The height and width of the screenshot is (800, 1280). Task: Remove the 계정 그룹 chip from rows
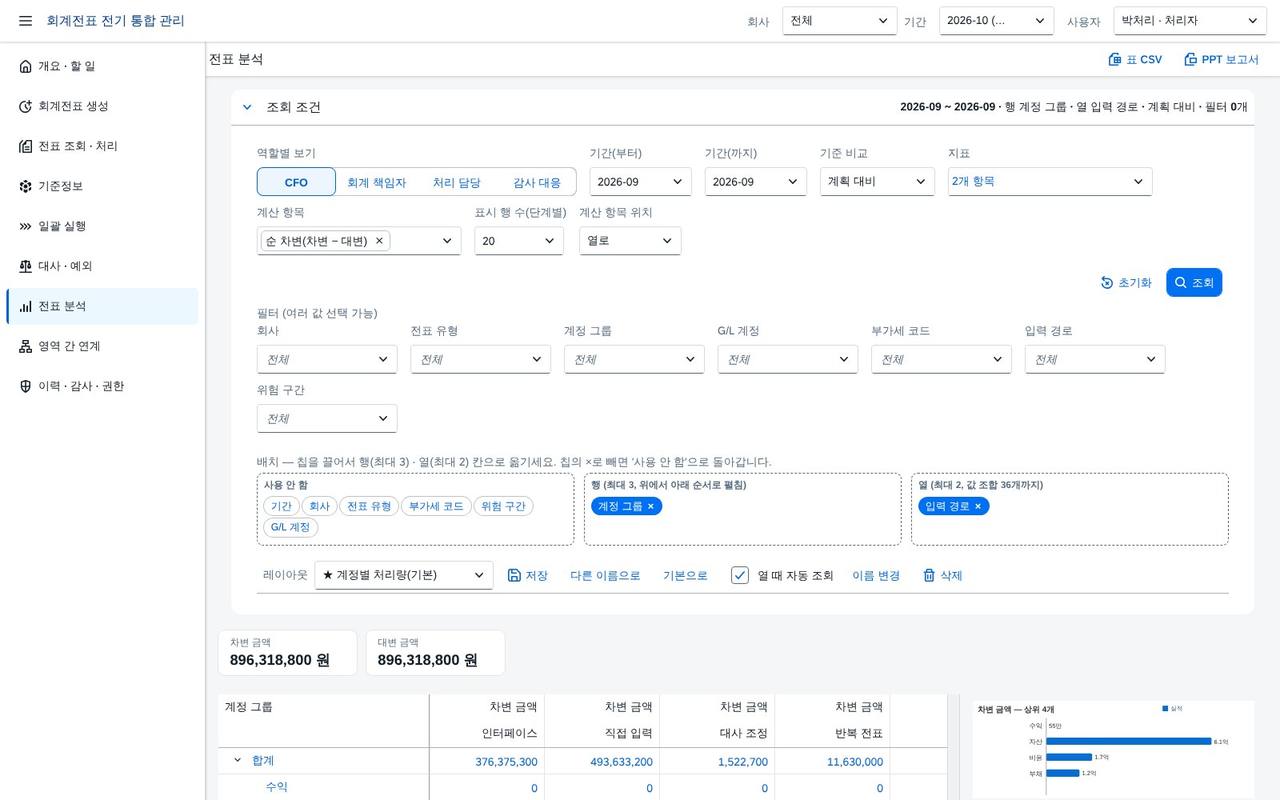(x=650, y=506)
